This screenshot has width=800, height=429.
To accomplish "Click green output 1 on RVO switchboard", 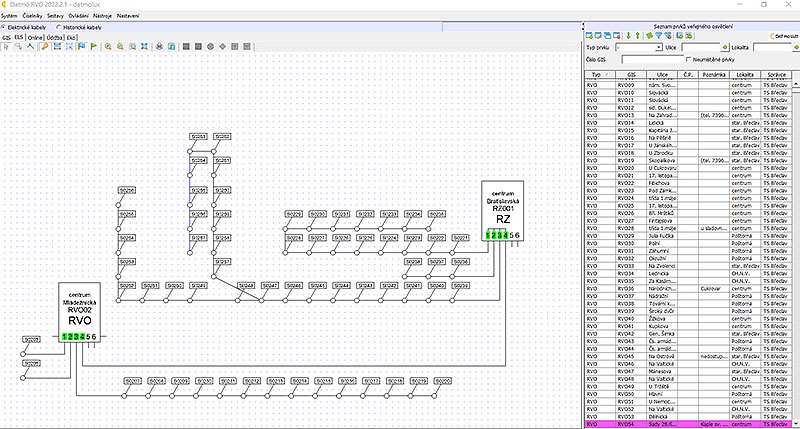I will tap(65, 337).
